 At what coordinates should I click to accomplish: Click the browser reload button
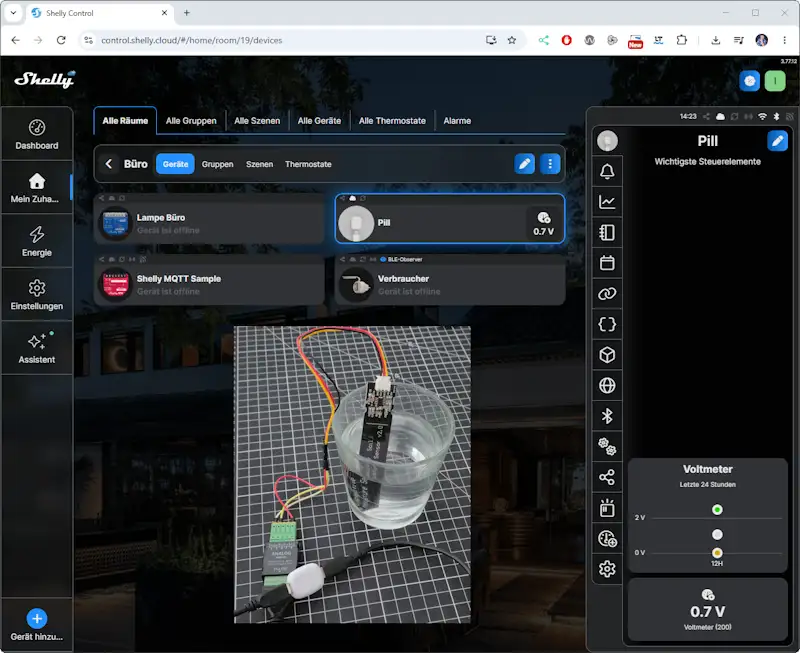(x=61, y=40)
